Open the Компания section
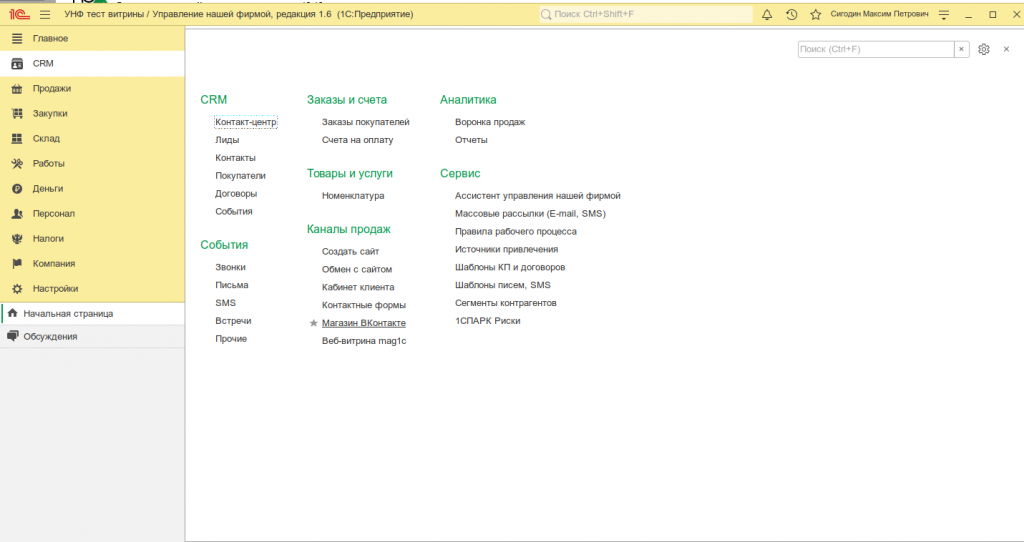 coord(92,264)
